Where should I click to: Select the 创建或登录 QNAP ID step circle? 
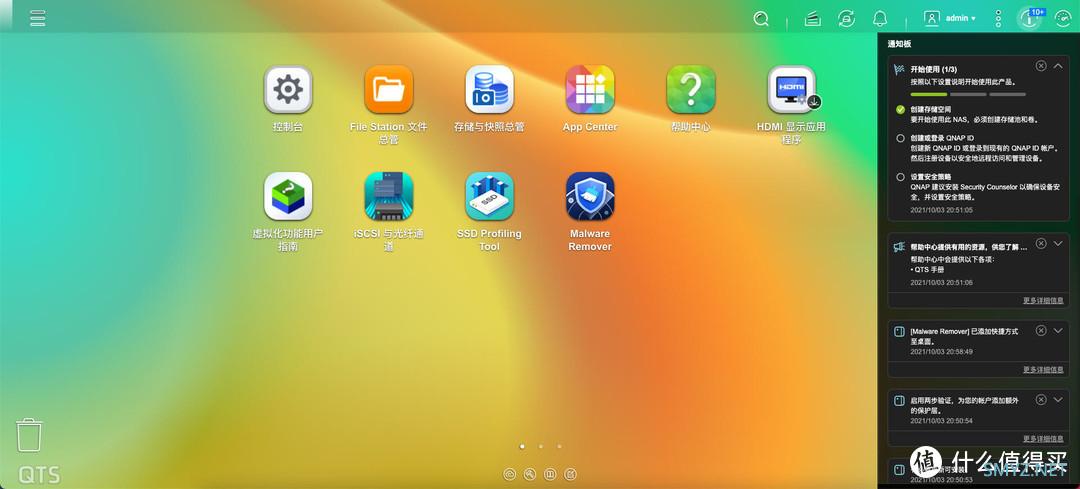coord(900,138)
